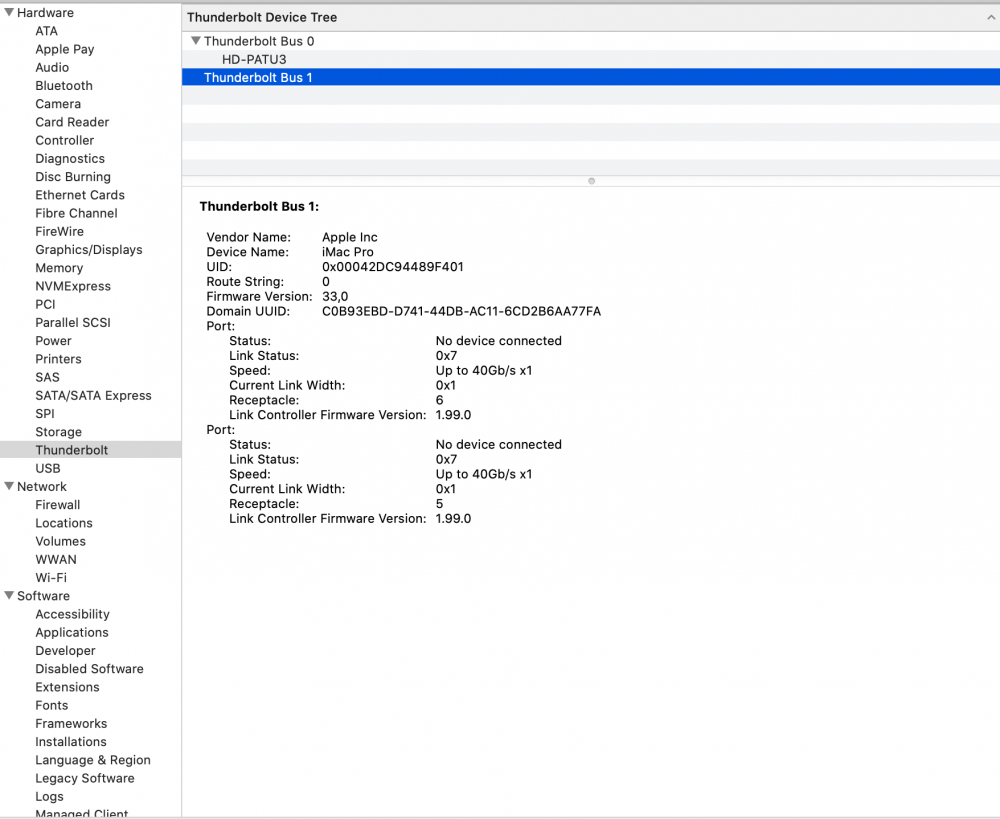Select Thunderbolt Bus 0 row
Image resolution: width=1000 pixels, height=819 pixels.
coord(591,41)
